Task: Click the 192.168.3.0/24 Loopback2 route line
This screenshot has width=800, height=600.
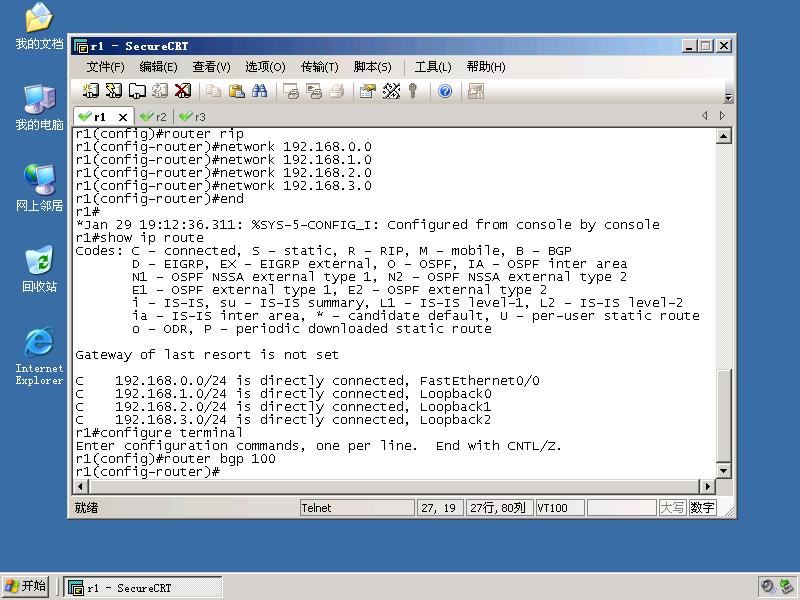Action: pyautogui.click(x=283, y=420)
